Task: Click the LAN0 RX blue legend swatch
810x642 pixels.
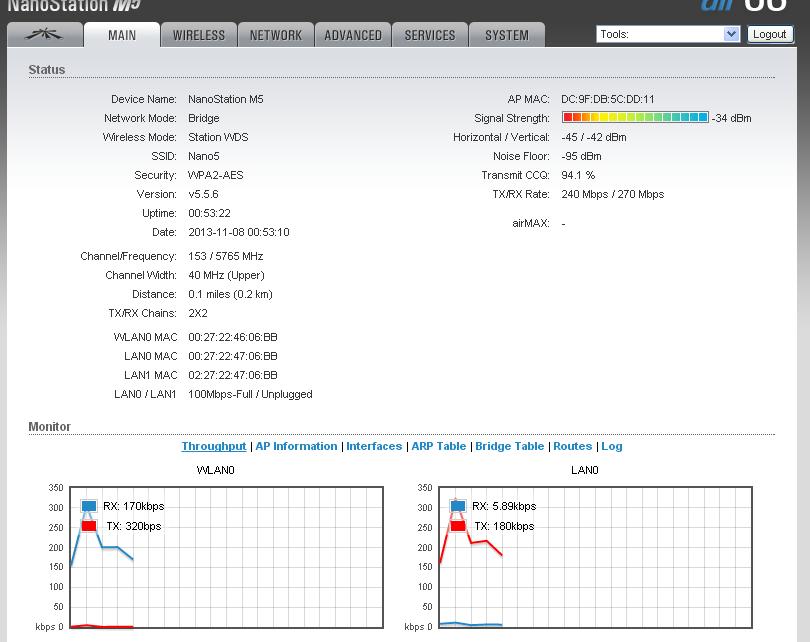Action: (x=458, y=506)
